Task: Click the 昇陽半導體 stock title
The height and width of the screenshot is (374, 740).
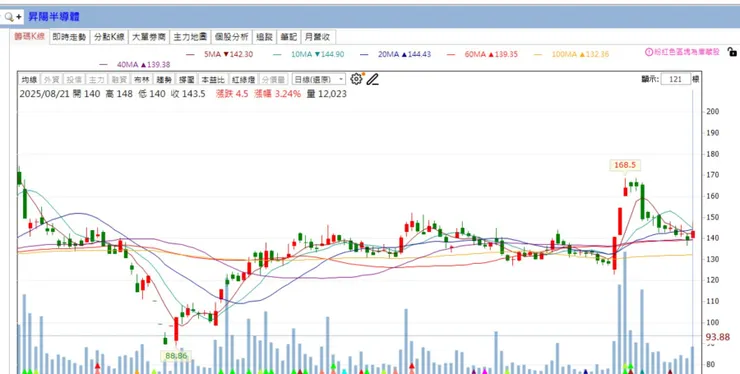Action: (54, 17)
